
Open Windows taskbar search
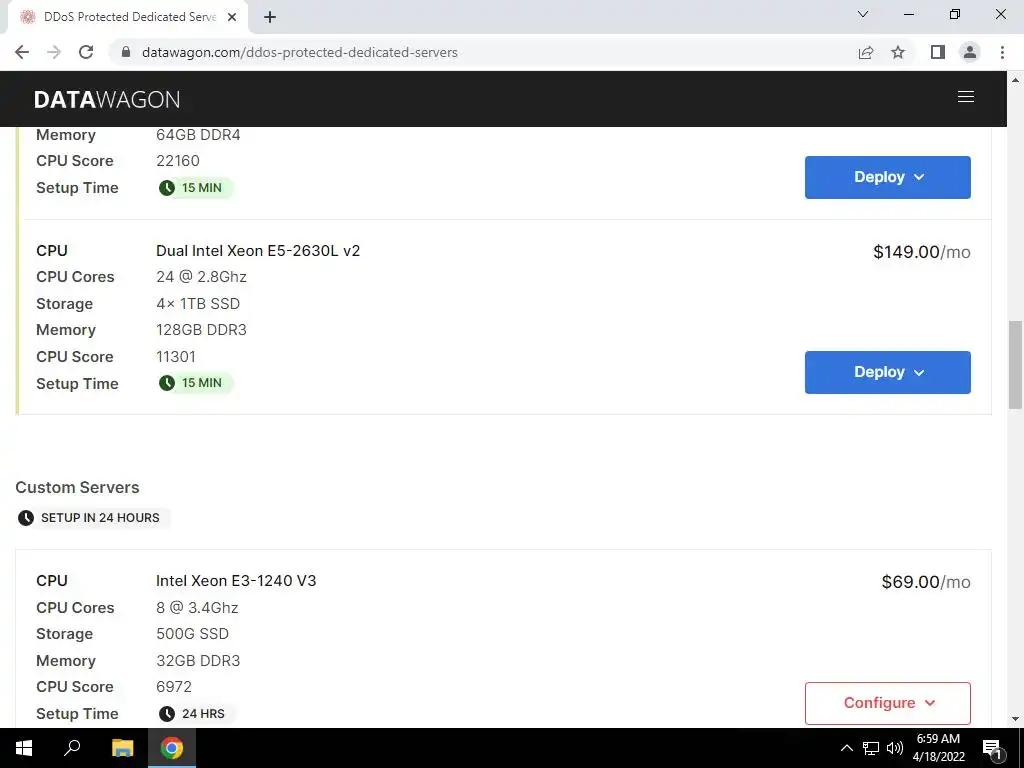click(72, 748)
